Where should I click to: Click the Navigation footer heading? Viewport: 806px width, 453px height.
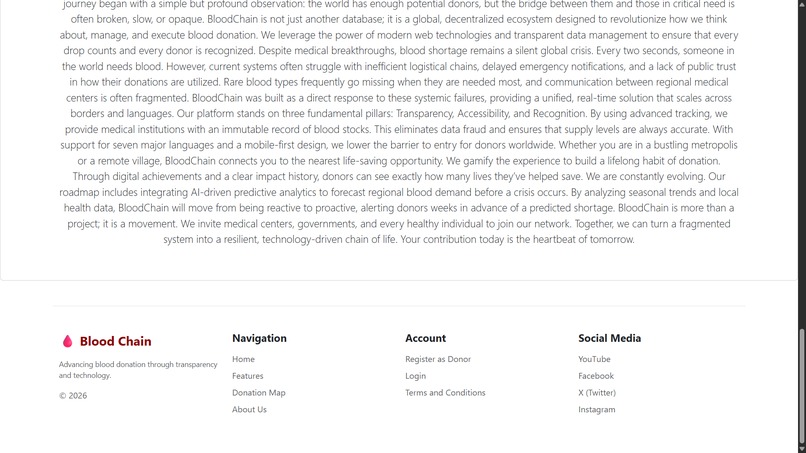tap(259, 338)
